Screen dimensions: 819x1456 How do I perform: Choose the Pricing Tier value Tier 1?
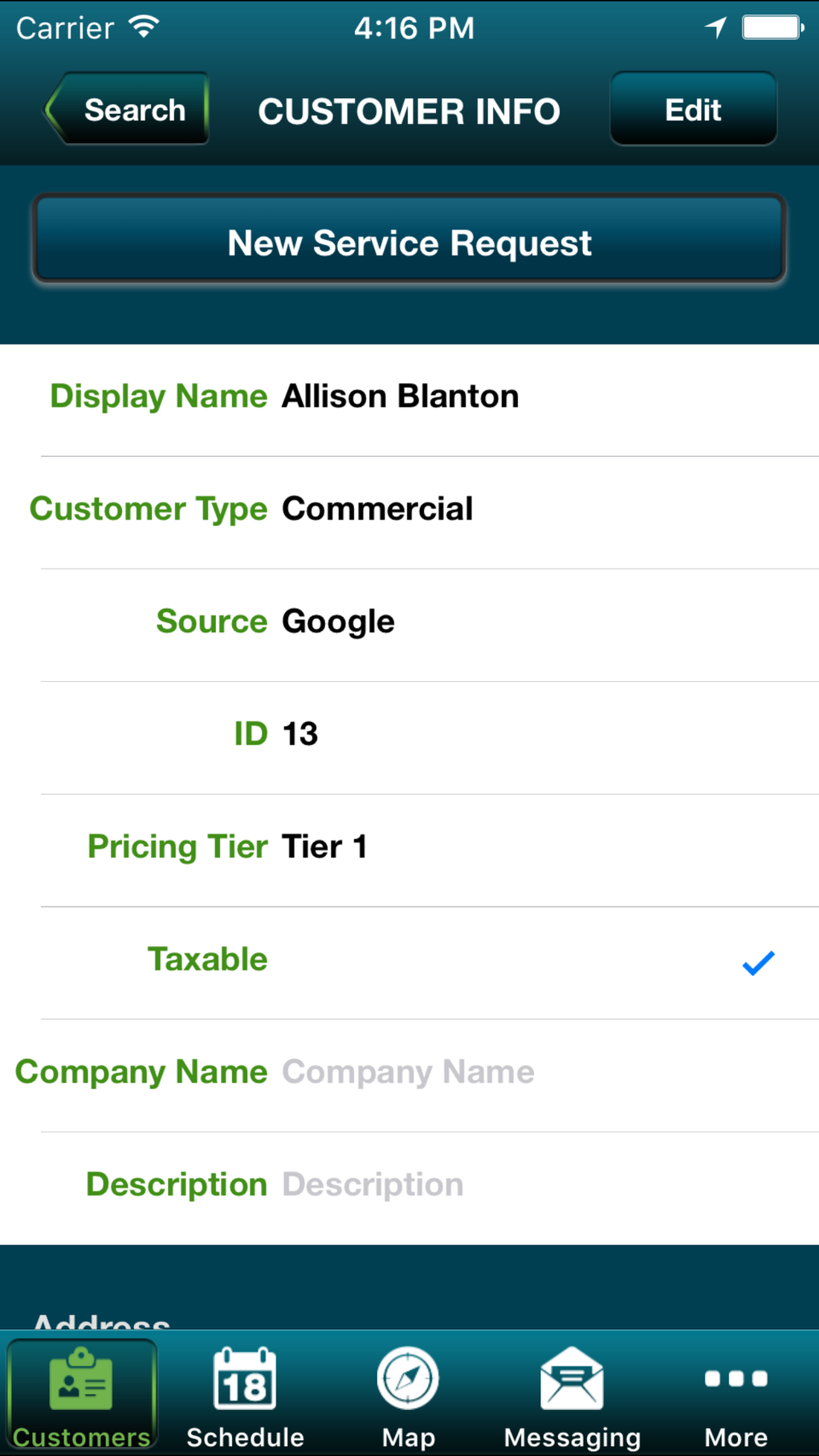(x=324, y=846)
